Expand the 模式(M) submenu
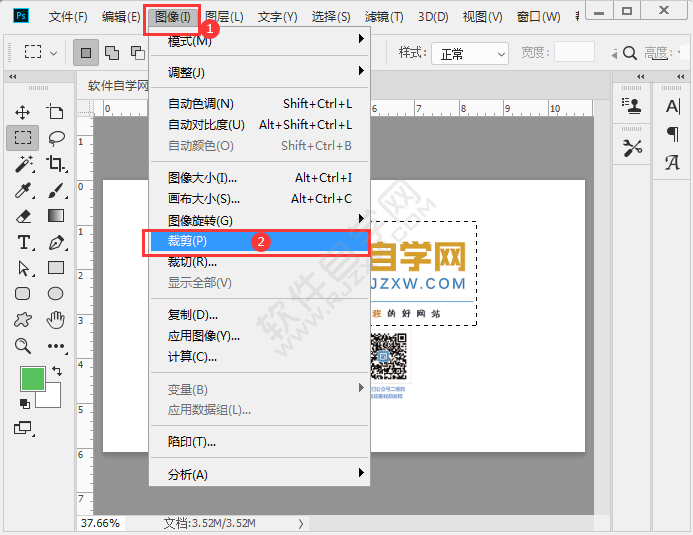693x535 pixels. [259, 41]
